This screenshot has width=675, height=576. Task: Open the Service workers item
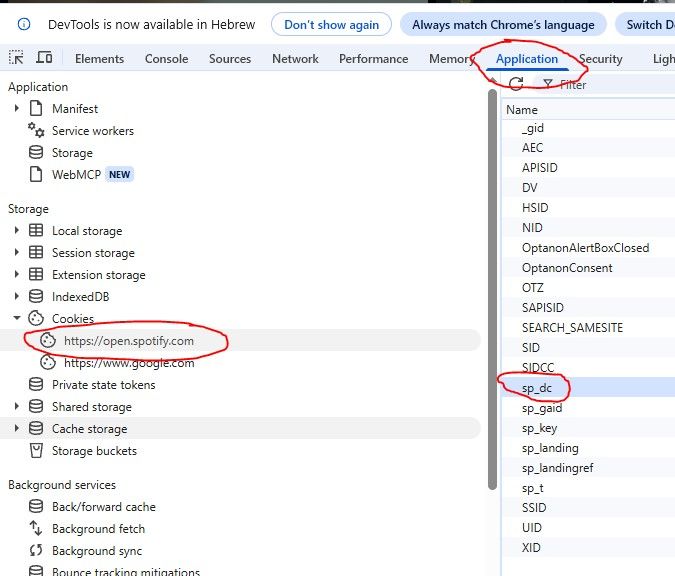pos(93,130)
